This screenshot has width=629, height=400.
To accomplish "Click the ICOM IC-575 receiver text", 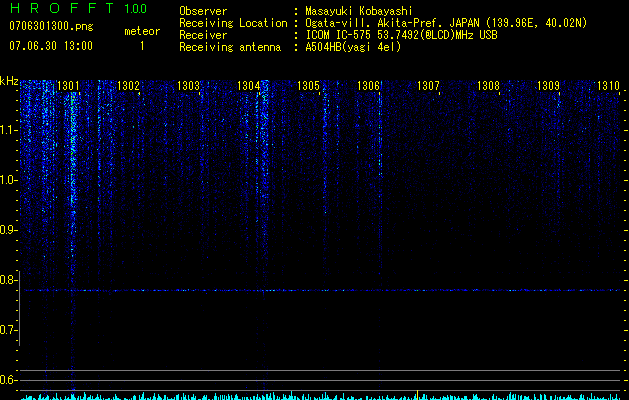I will (x=401, y=35).
